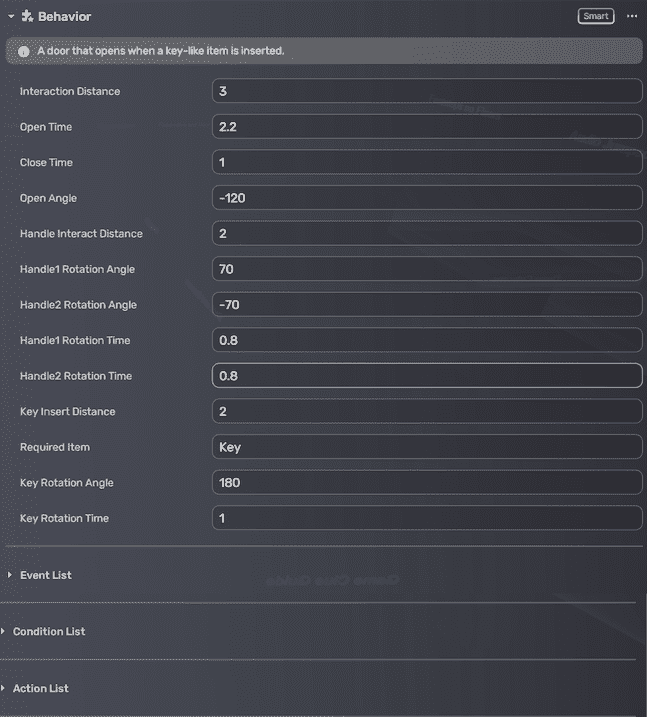Viewport: 647px width, 717px height.
Task: Select the Key Rotation Time input
Action: pyautogui.click(x=427, y=518)
